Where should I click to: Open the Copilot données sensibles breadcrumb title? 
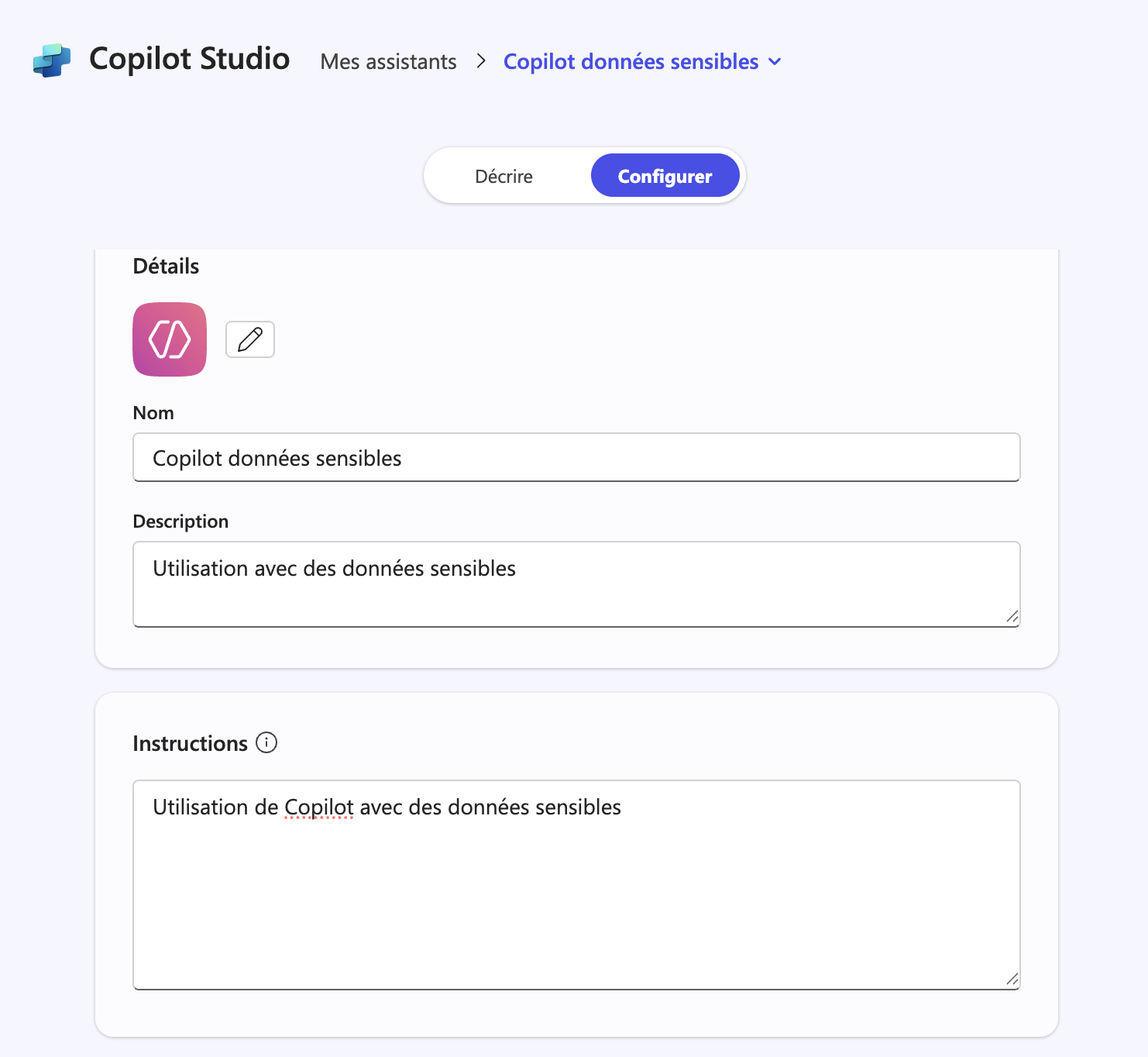click(631, 62)
